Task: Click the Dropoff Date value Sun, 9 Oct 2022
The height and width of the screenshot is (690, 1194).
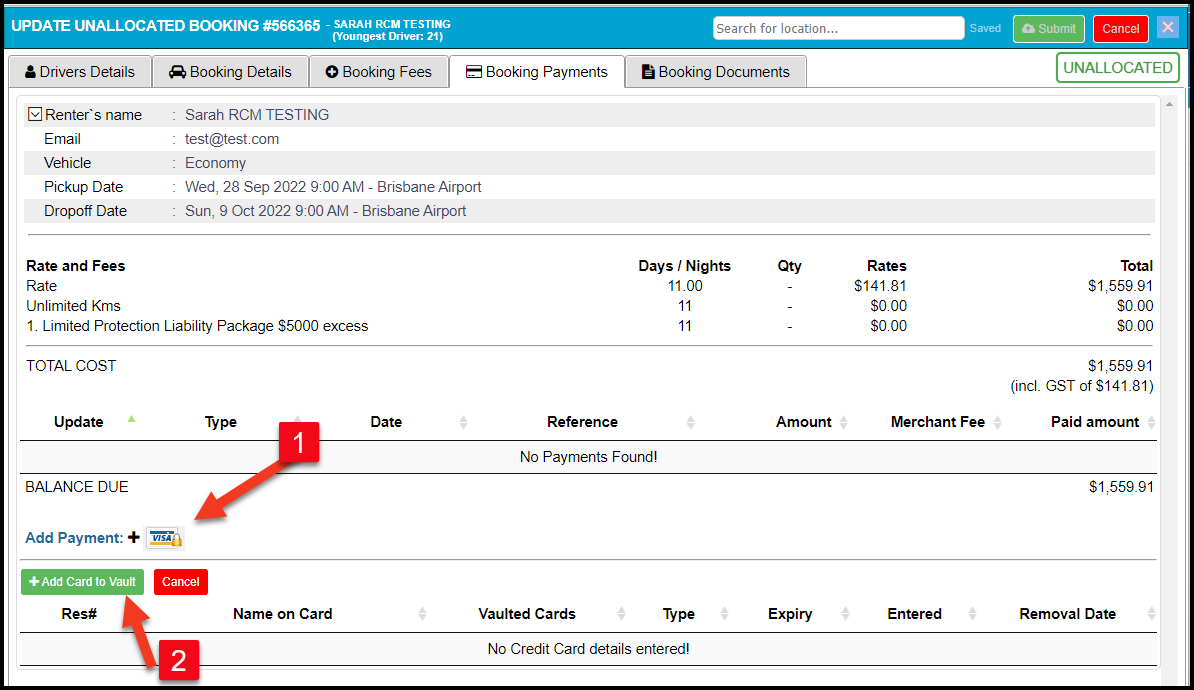Action: pos(326,211)
